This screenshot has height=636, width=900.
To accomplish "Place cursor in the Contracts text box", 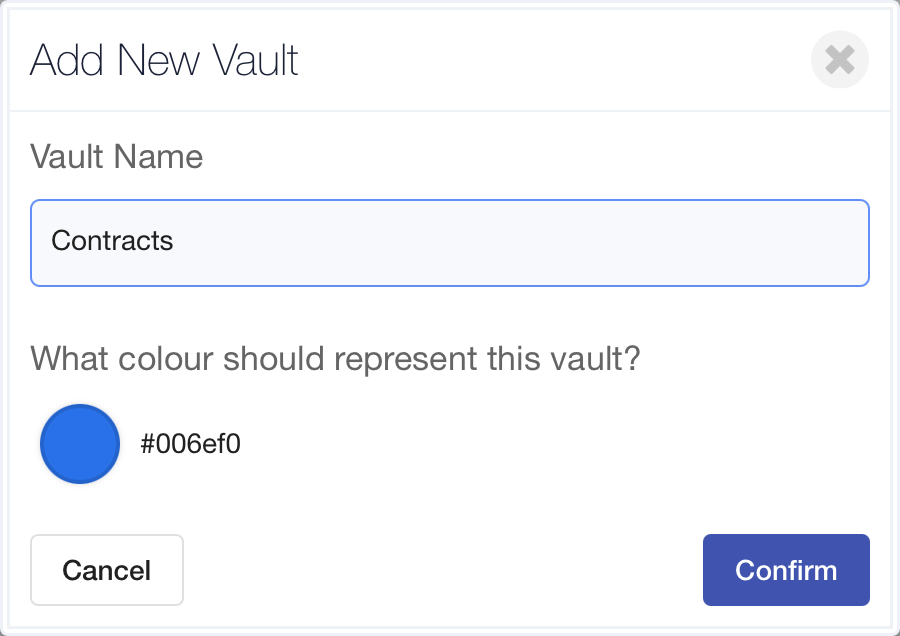I will 449,243.
